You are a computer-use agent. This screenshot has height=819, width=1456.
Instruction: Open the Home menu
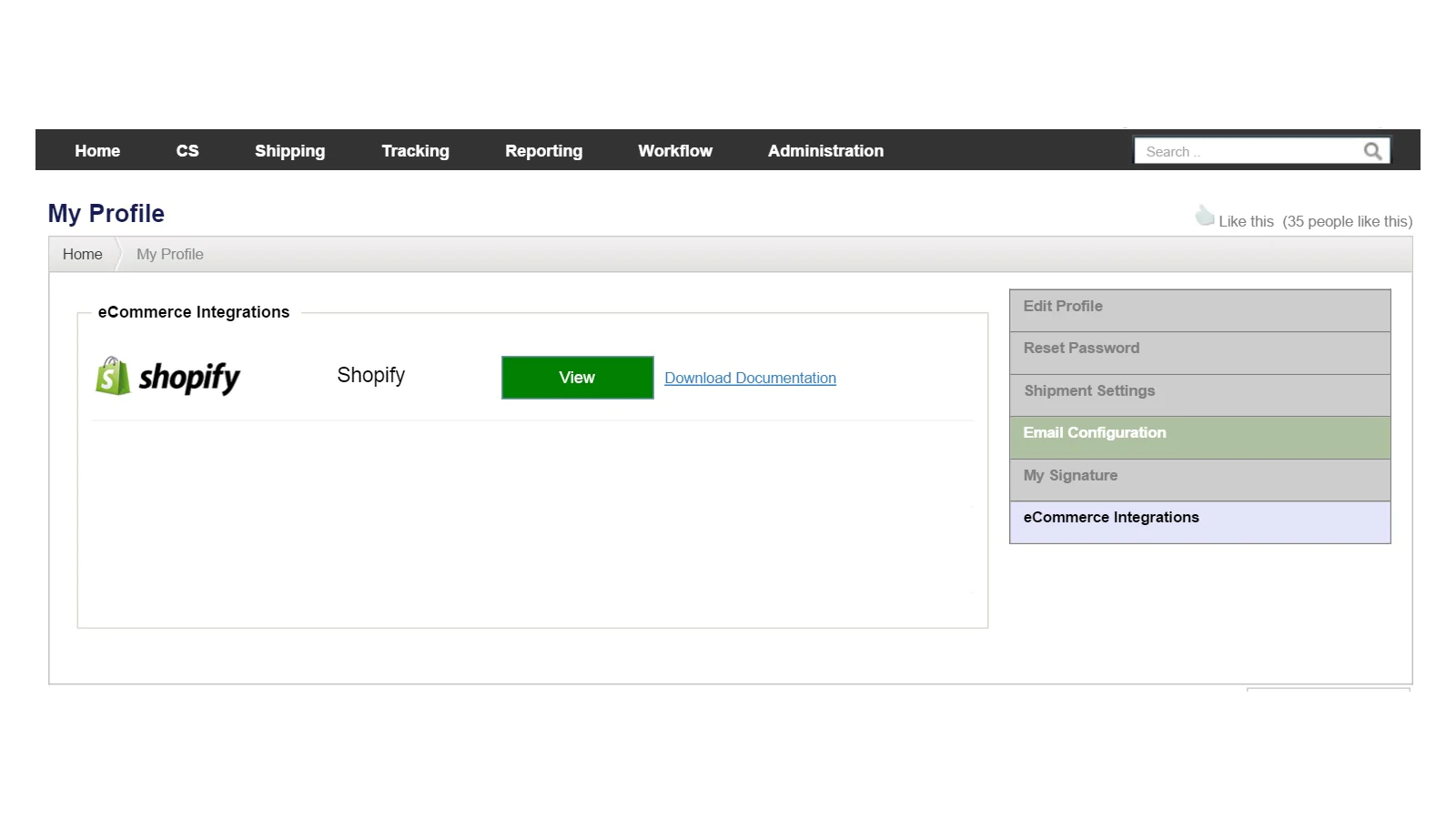[97, 151]
